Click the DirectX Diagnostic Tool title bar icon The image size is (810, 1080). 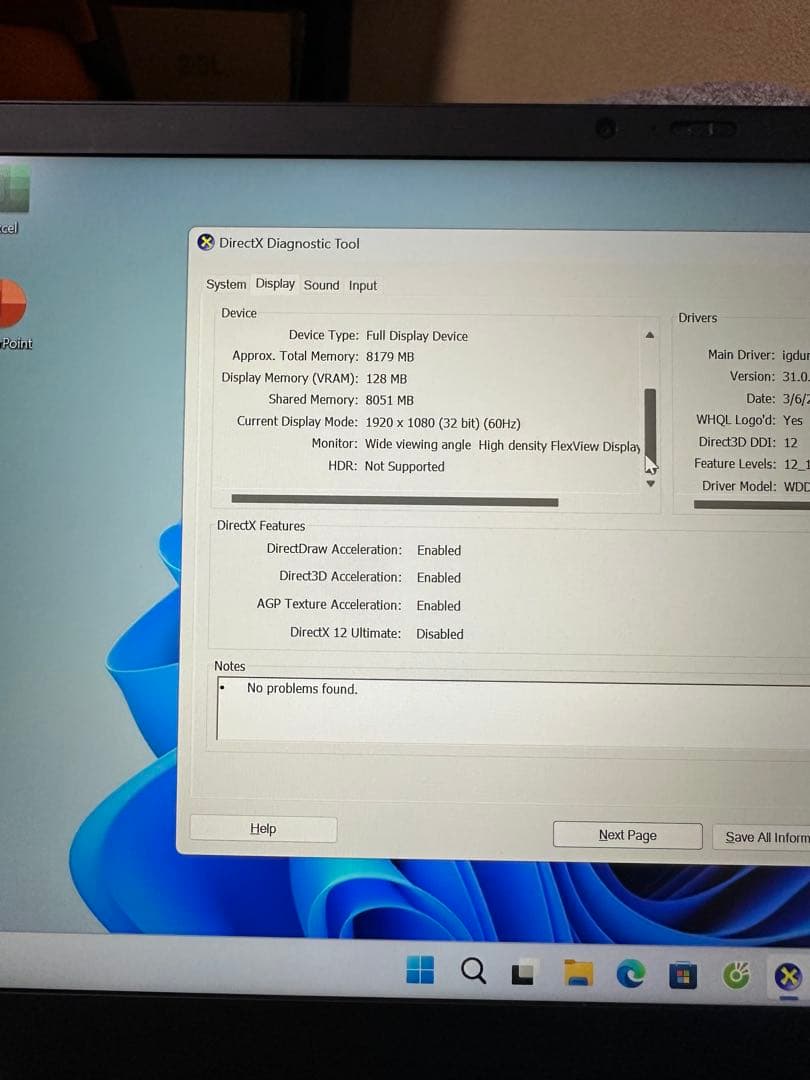point(204,242)
